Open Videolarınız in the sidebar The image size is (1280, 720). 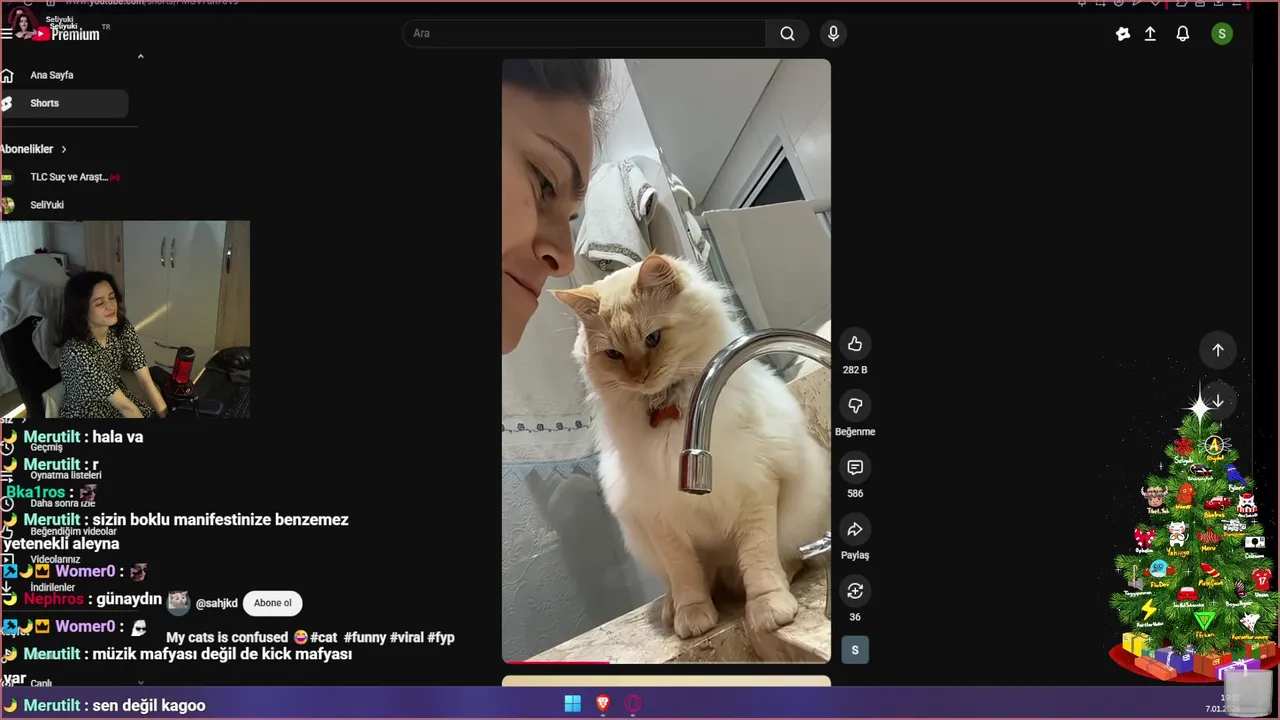(x=55, y=560)
